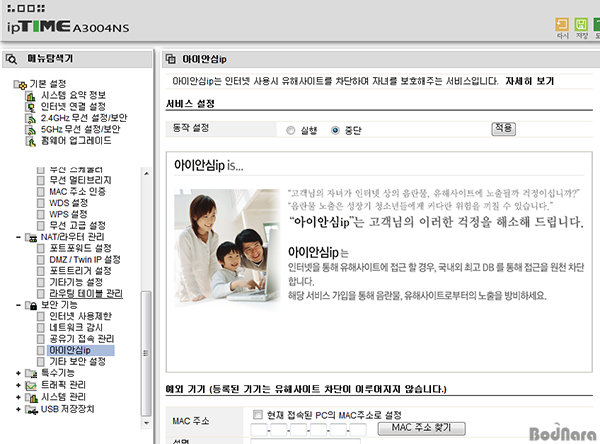Open 2.4GHz 무선 설정/보안 menu item
This screenshot has height=444, width=600.
click(x=84, y=118)
